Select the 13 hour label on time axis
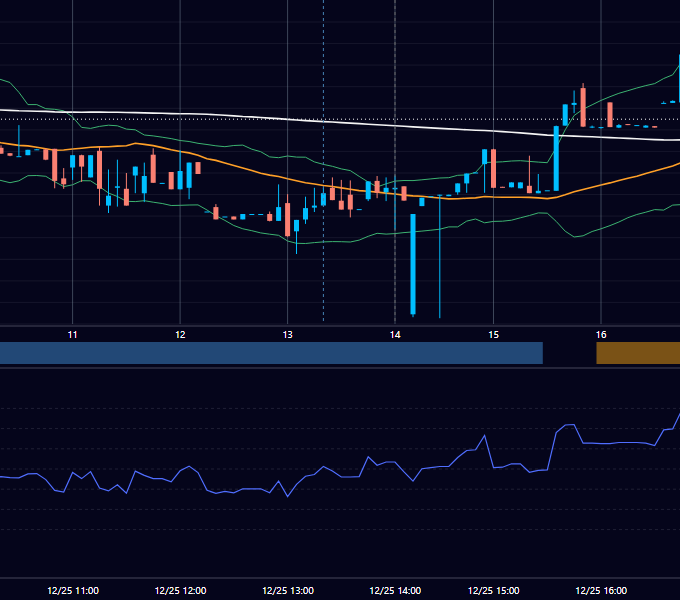This screenshot has height=600, width=680. coord(288,335)
